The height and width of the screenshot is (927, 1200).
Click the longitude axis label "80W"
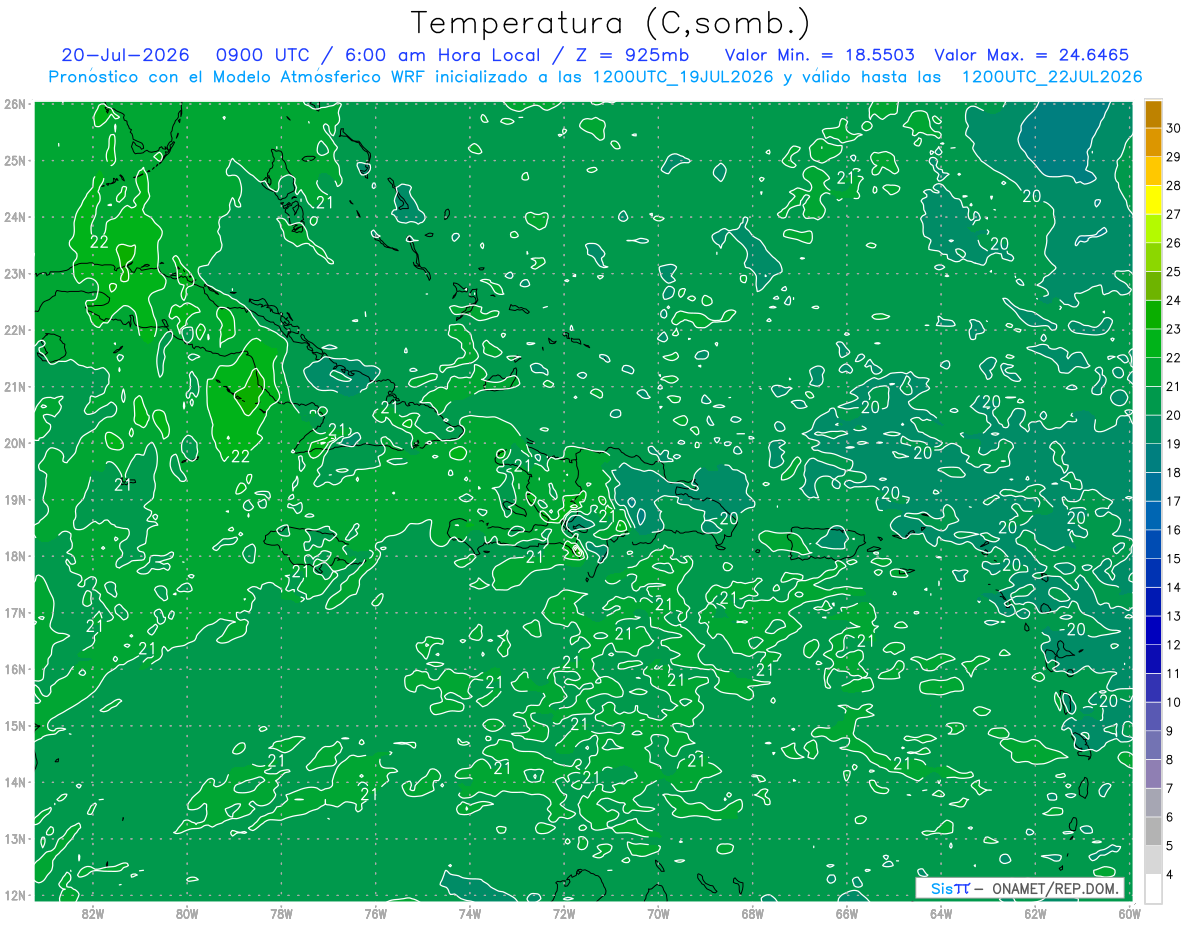click(187, 912)
